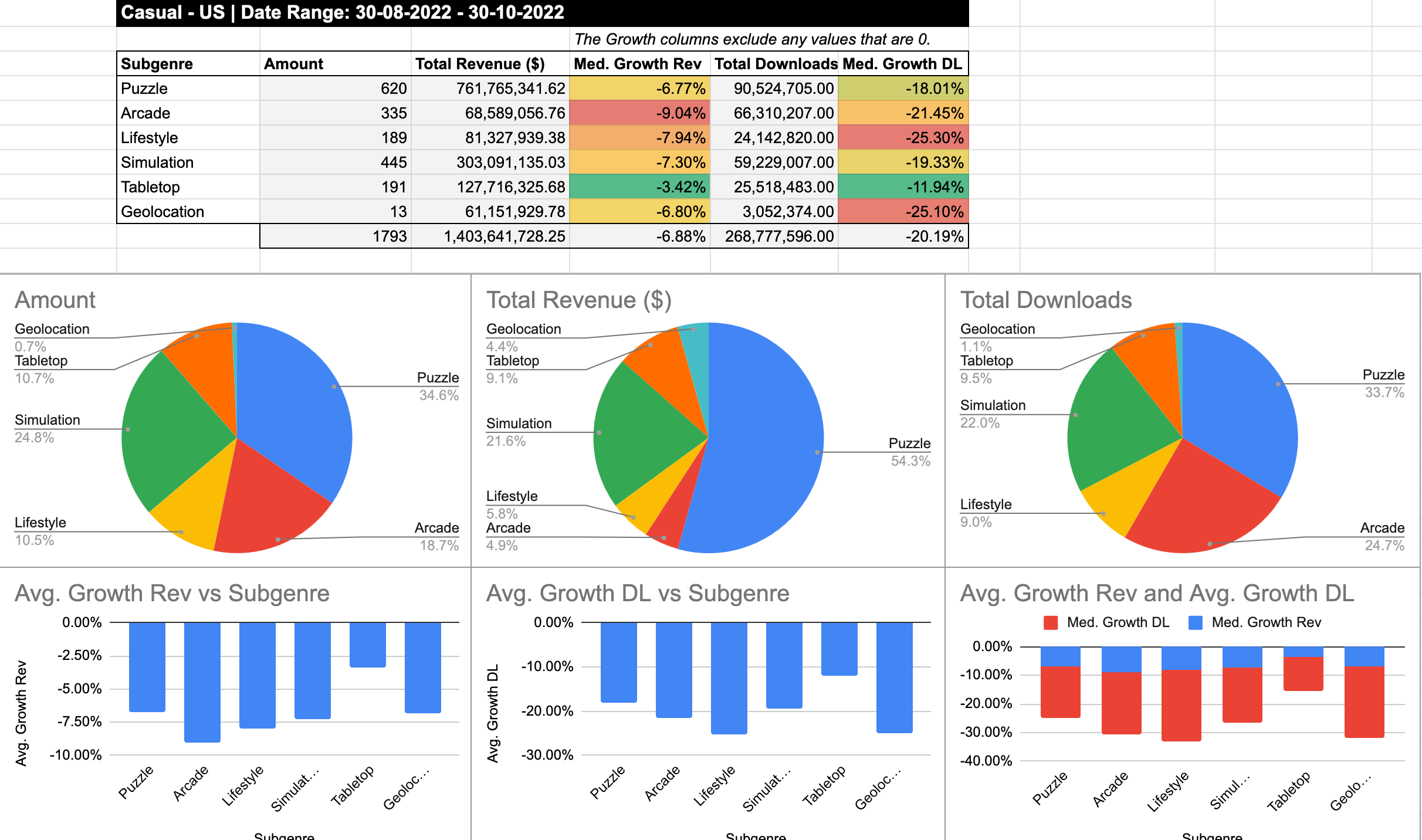Select the median growth total -20.19%

tap(903, 236)
